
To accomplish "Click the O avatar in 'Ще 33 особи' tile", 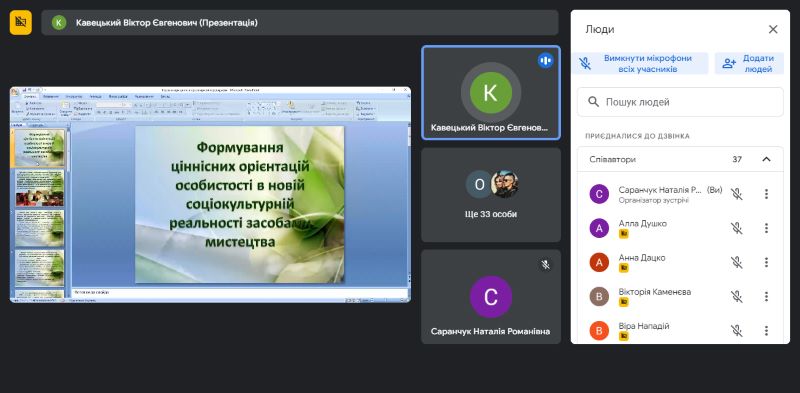I will (479, 184).
